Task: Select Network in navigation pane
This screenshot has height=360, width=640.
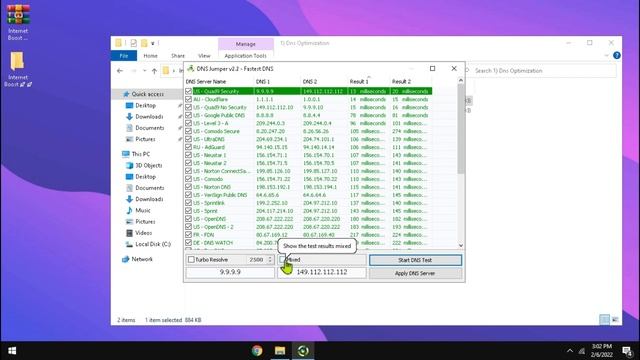Action: (x=142, y=259)
